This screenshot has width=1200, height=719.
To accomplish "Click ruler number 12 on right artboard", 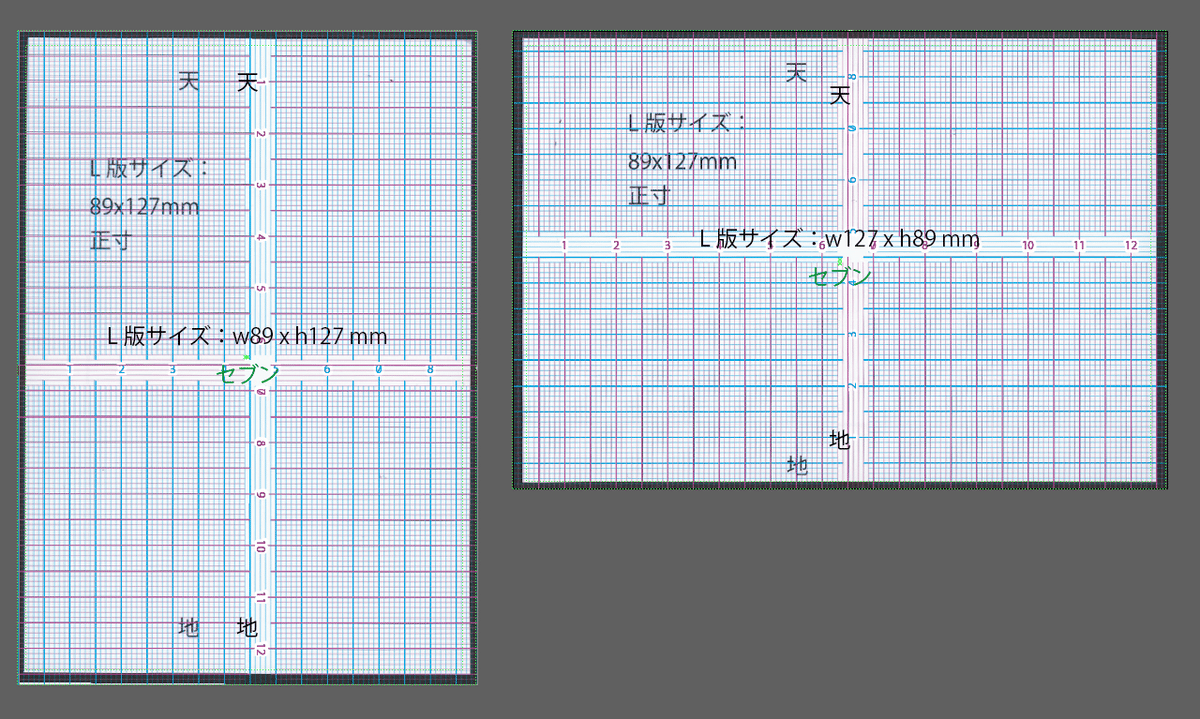I will coord(1130,245).
